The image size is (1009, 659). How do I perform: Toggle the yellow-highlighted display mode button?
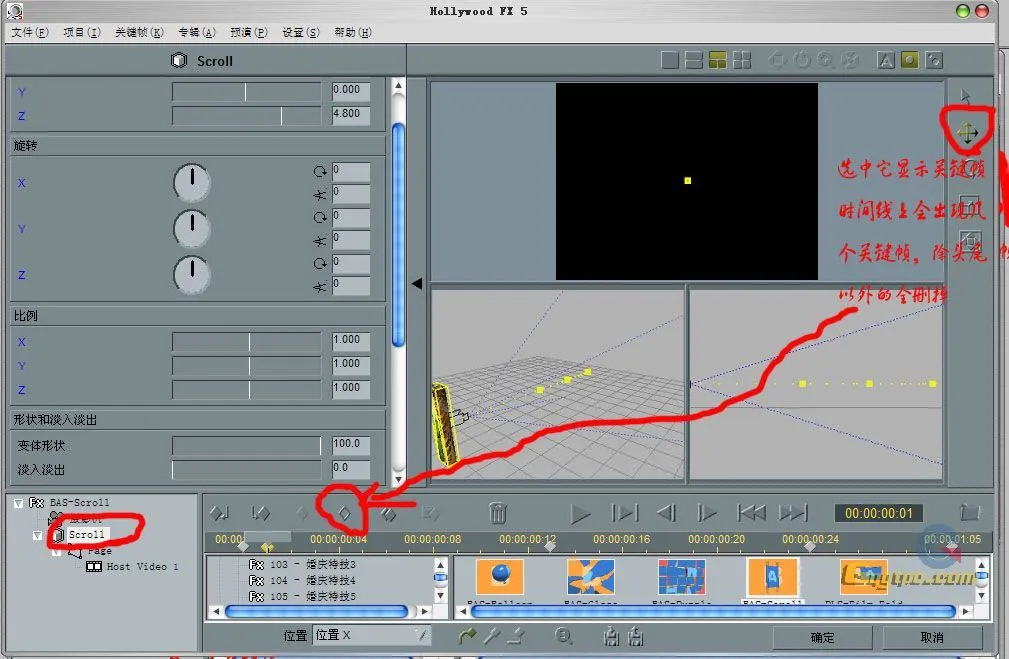tap(910, 61)
